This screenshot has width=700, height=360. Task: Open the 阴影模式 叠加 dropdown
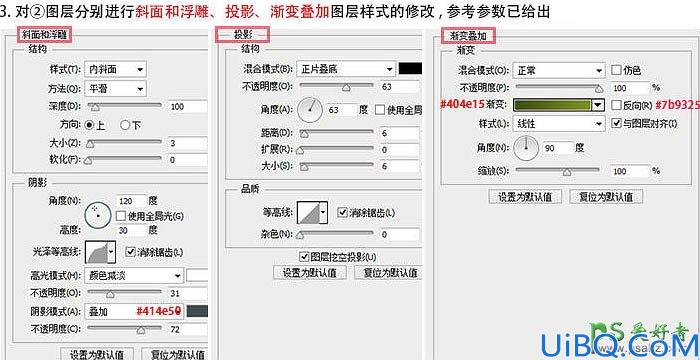(134, 311)
